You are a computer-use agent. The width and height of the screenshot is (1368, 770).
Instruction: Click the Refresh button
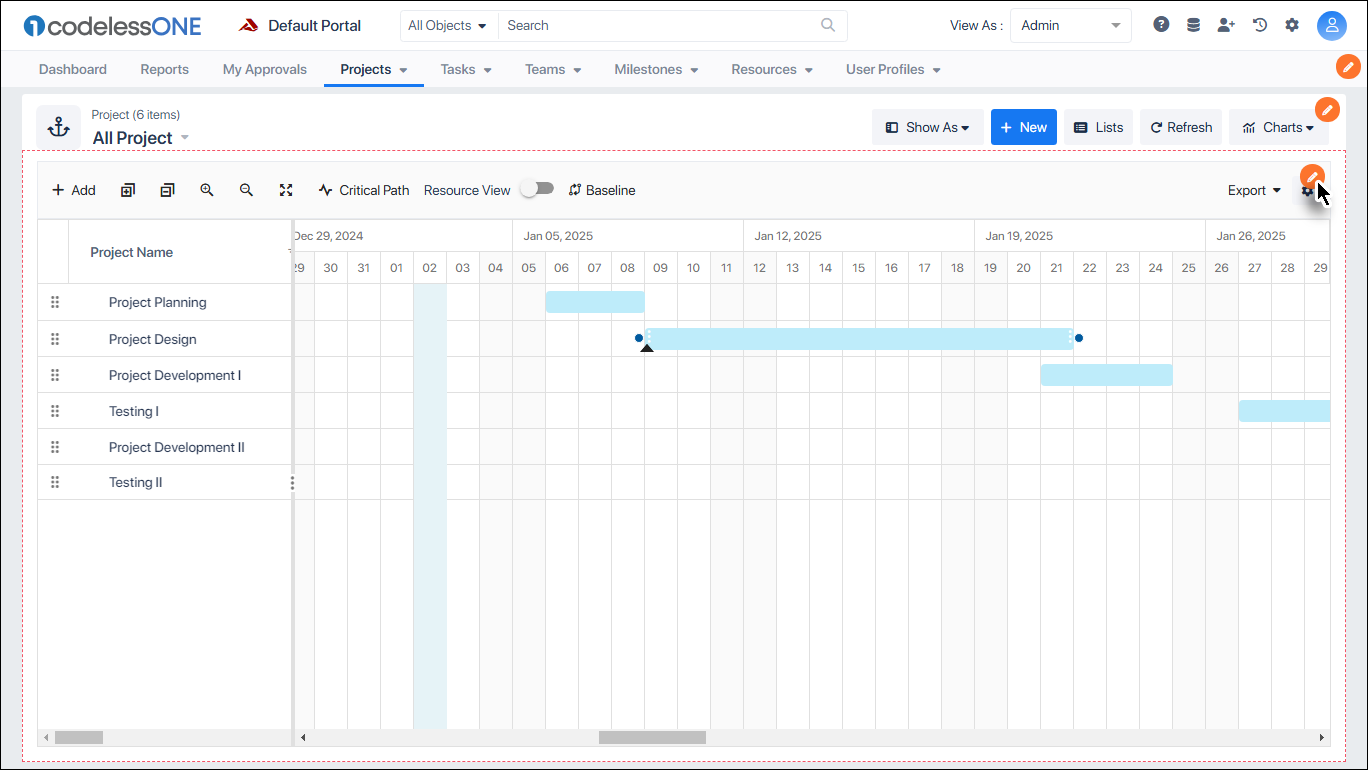[x=1180, y=127]
